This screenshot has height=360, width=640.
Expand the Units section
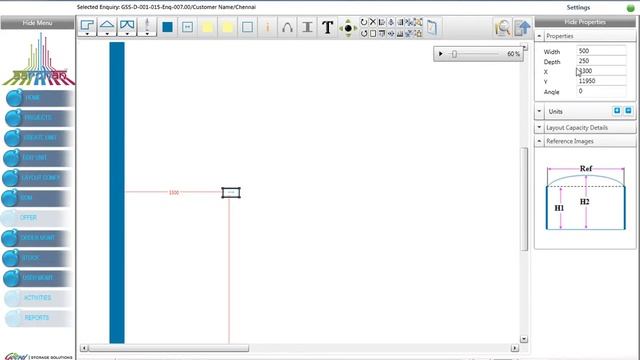539,111
